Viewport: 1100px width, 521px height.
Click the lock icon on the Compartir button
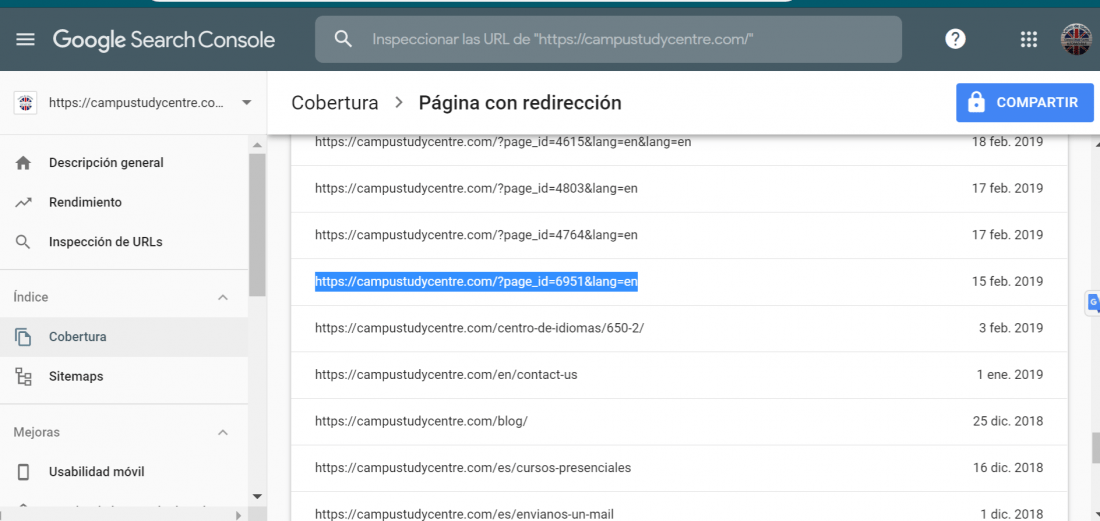coord(975,102)
